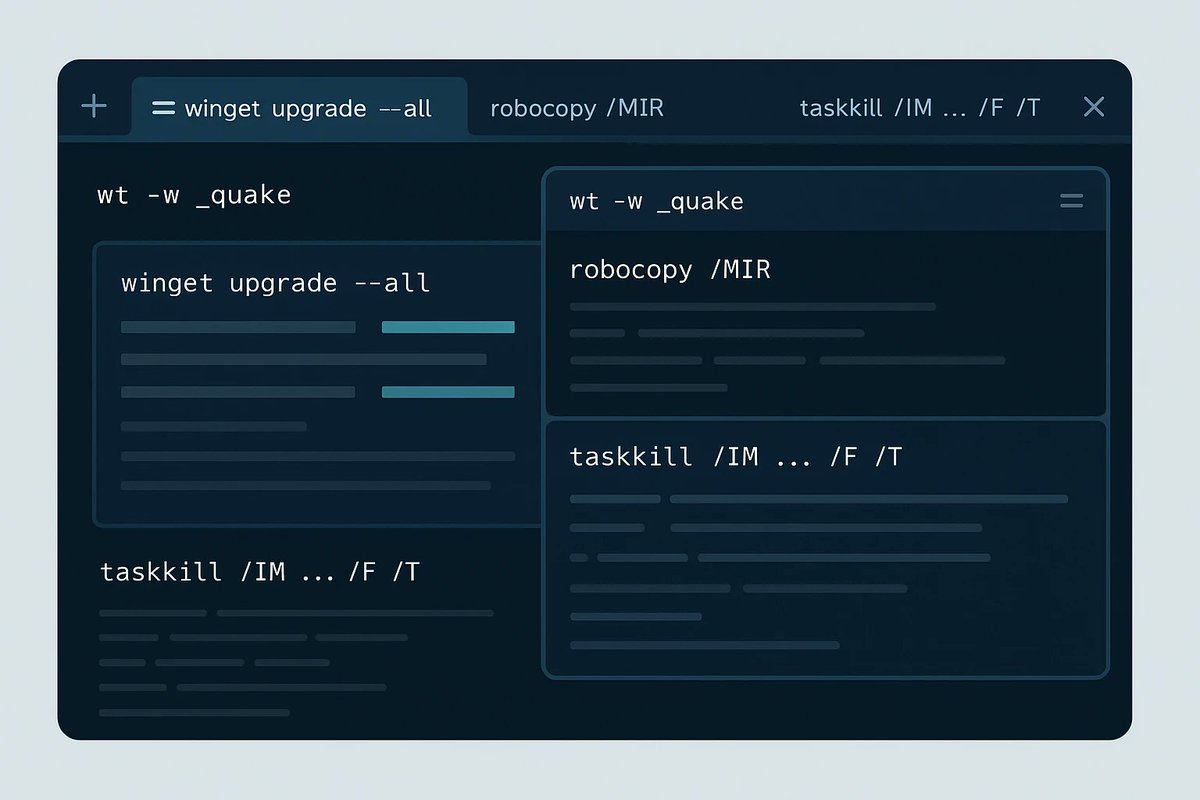Click the plus new tab icon
This screenshot has height=800, width=1200.
93,106
